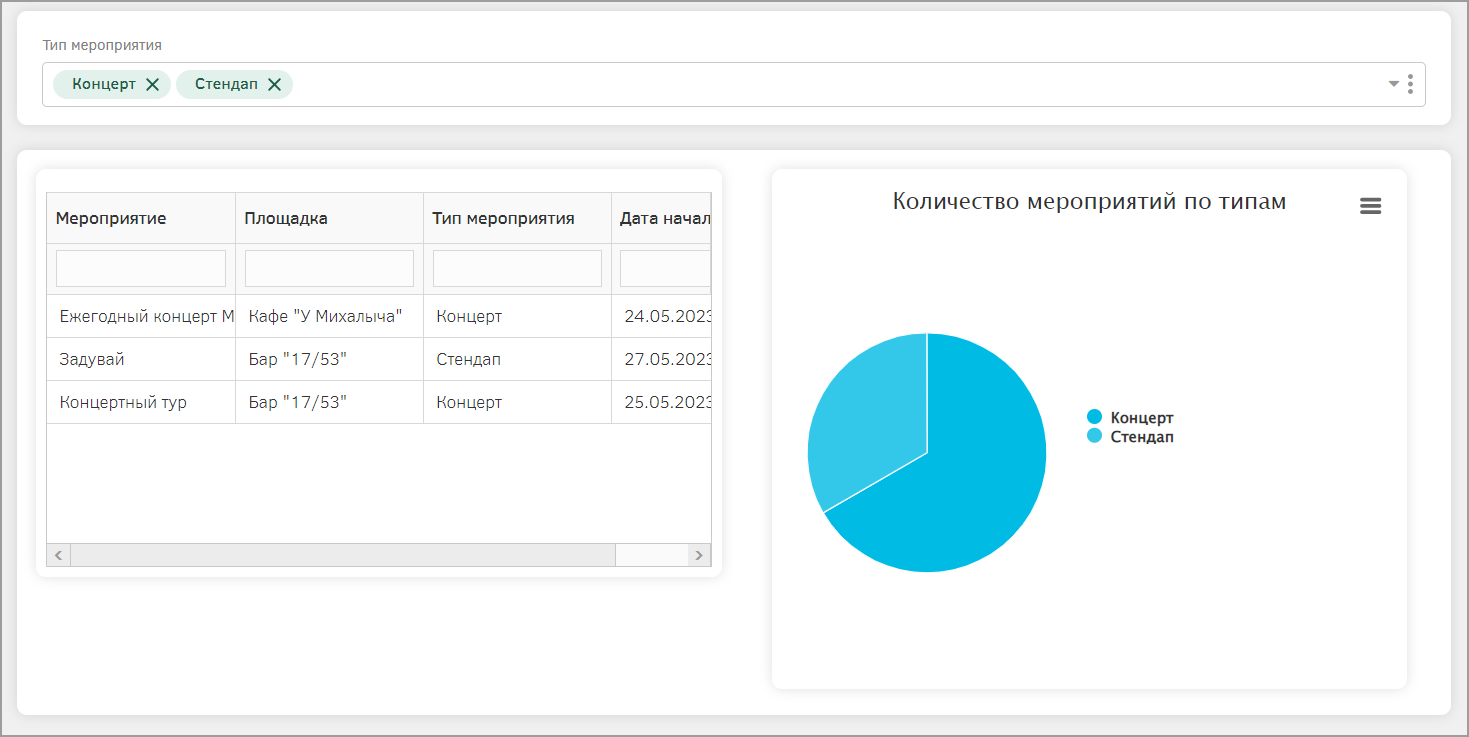This screenshot has height=737, width=1469.
Task: Click the Кафе "У Михалыча" venue cell
Action: [330, 316]
